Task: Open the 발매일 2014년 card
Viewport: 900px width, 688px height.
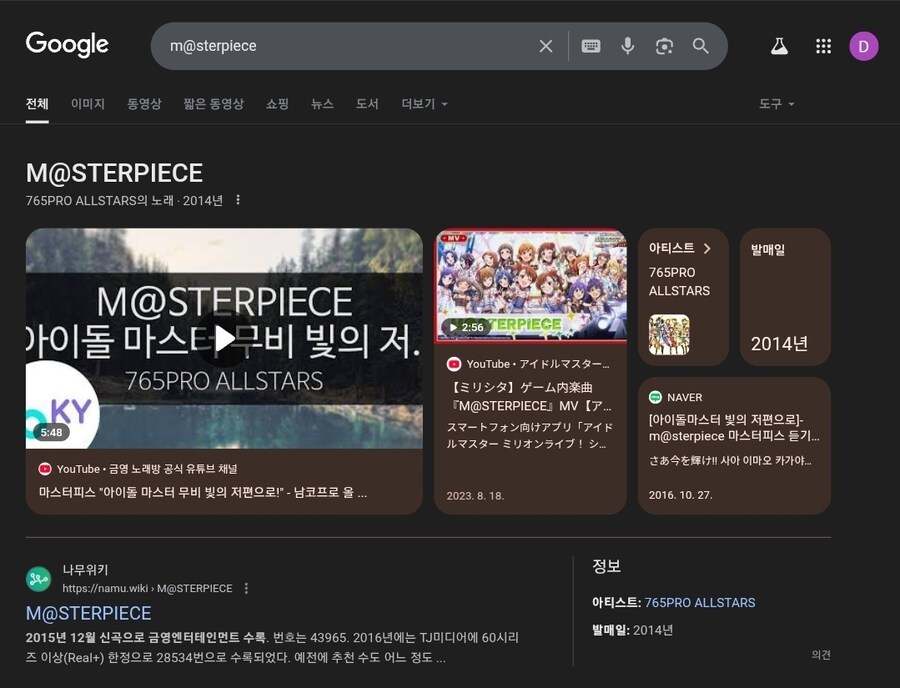Action: 785,297
